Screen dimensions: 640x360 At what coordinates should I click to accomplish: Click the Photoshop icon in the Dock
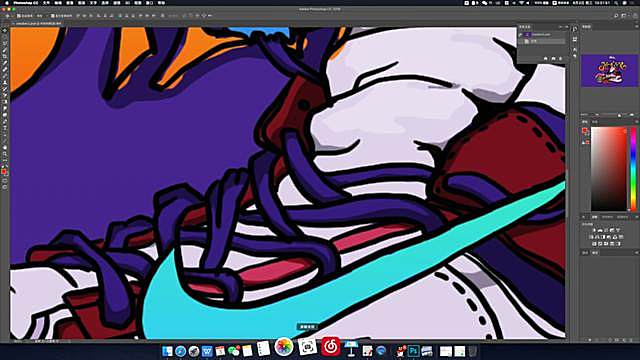[413, 351]
